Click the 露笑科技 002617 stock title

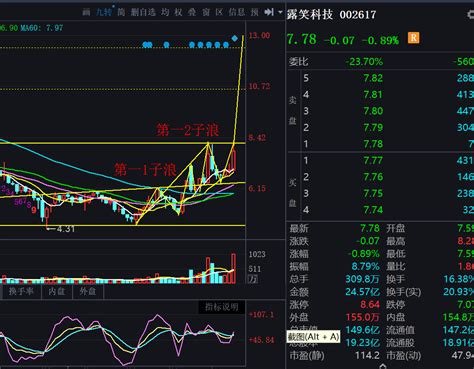coord(331,14)
